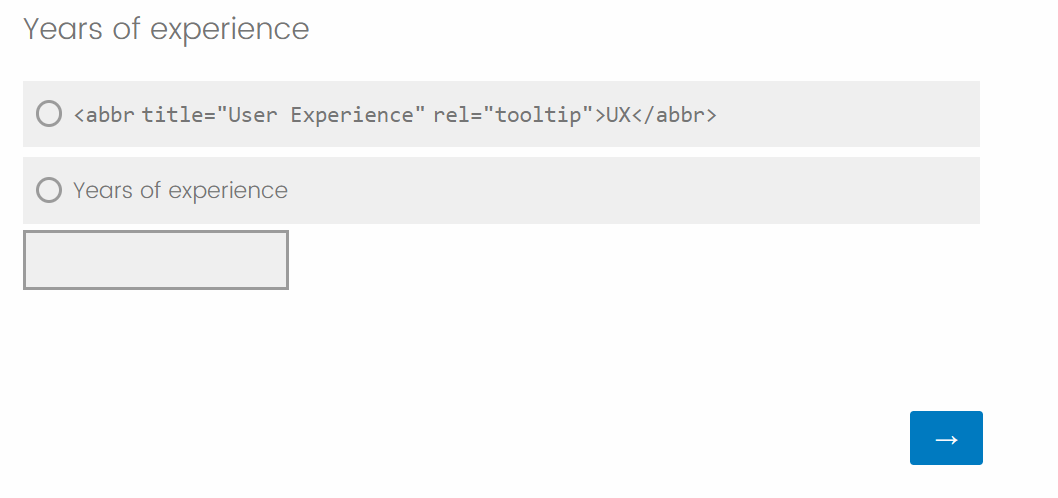The width and height of the screenshot is (1058, 498).
Task: Click the gray row of the second option
Action: (x=501, y=190)
